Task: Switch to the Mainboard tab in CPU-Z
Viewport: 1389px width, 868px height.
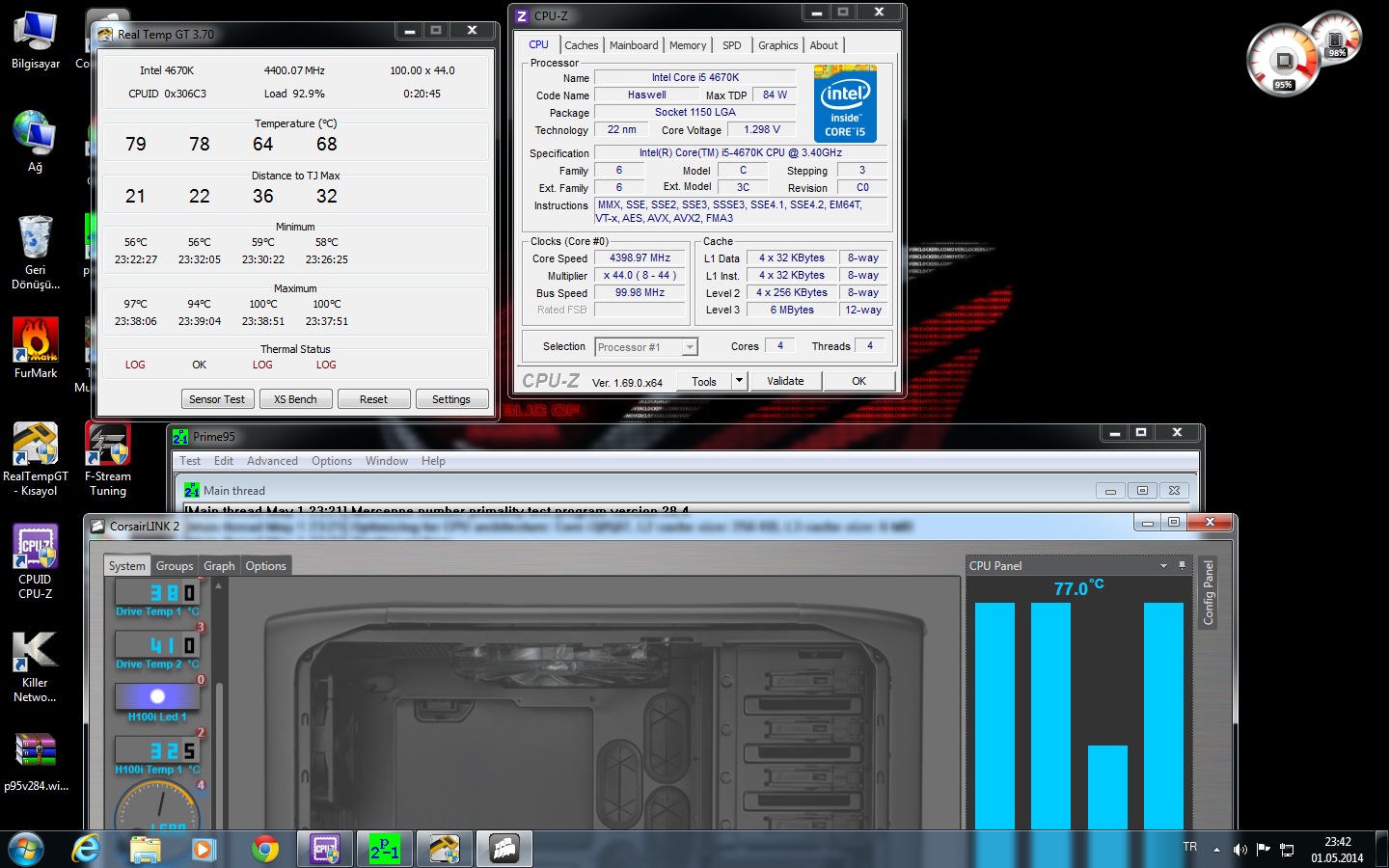Action: (634, 45)
